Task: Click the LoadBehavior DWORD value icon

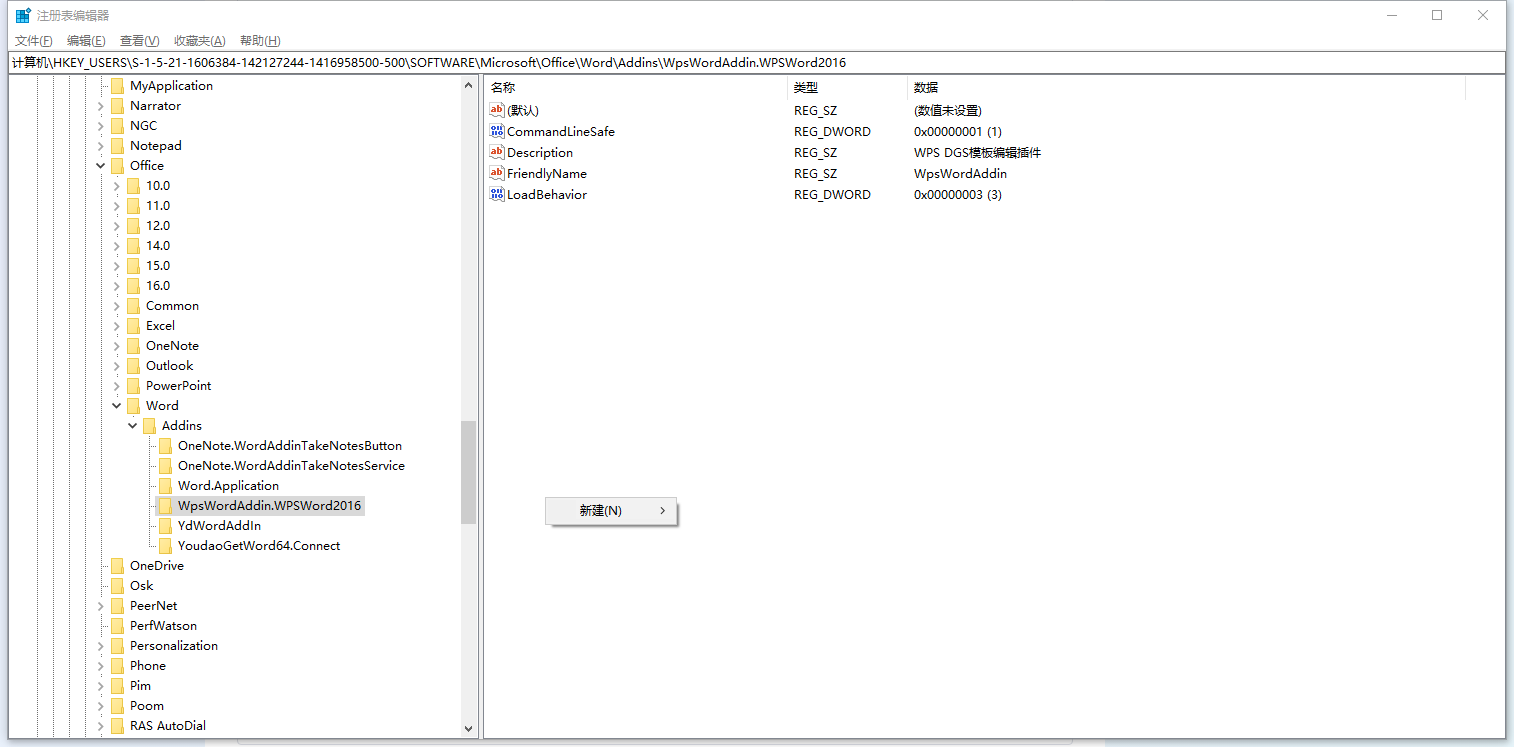Action: 497,194
